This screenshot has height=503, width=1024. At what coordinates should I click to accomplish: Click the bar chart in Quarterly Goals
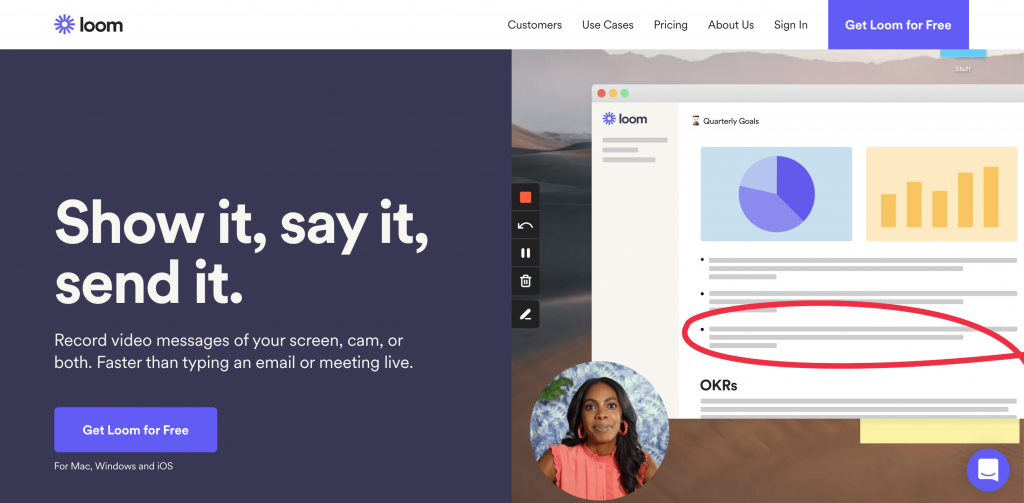[941, 194]
